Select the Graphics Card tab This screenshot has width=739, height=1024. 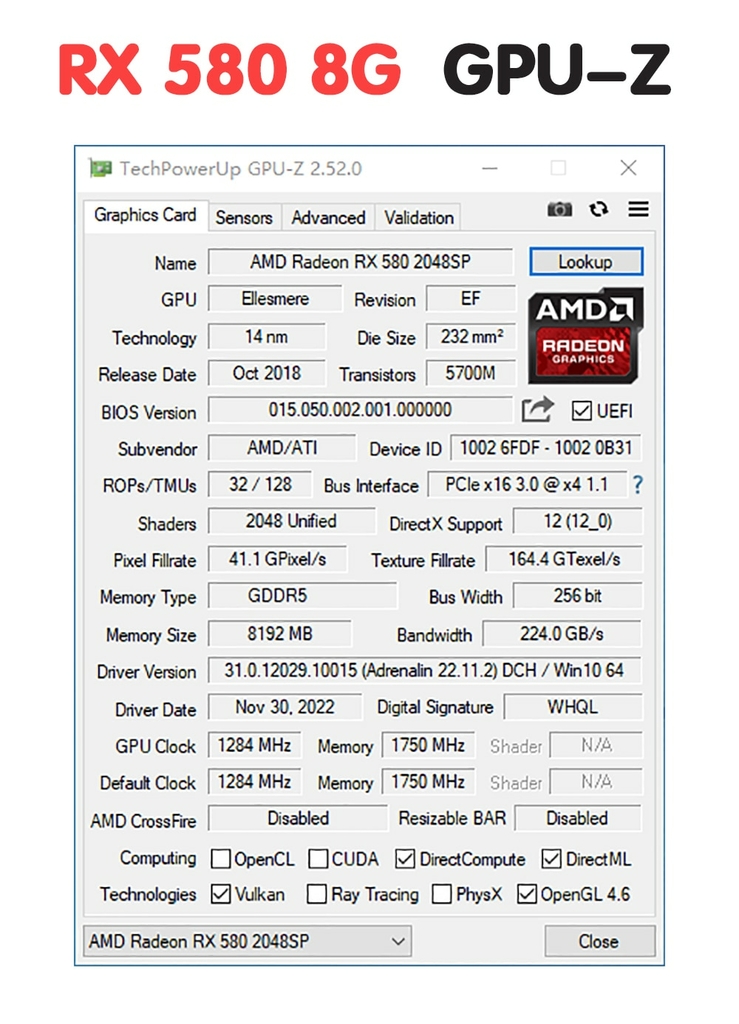tap(146, 216)
